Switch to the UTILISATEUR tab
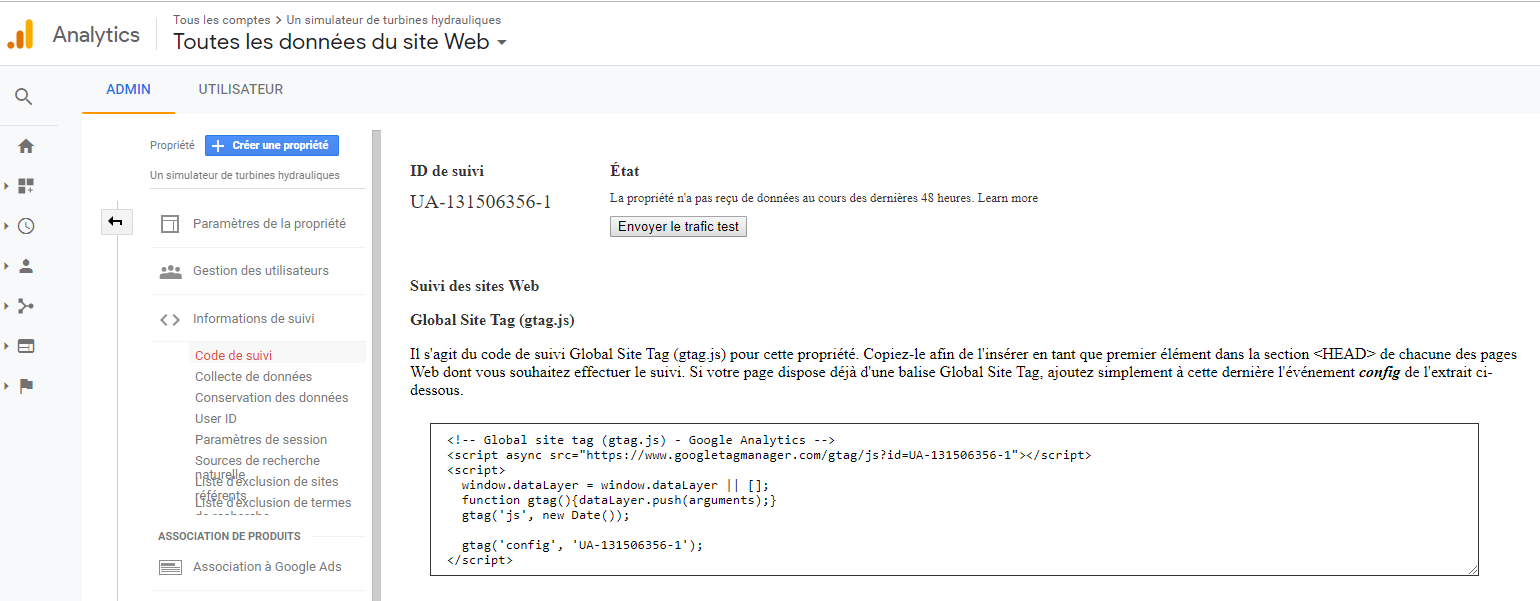Viewport: 1540px width, 601px height. point(240,89)
